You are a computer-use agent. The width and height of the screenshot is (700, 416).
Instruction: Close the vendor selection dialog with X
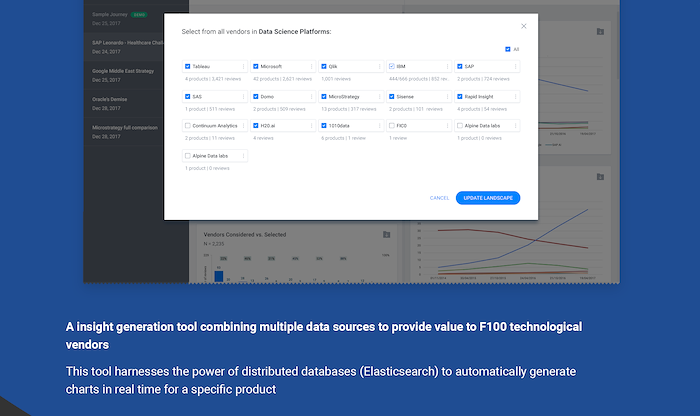pyautogui.click(x=523, y=26)
